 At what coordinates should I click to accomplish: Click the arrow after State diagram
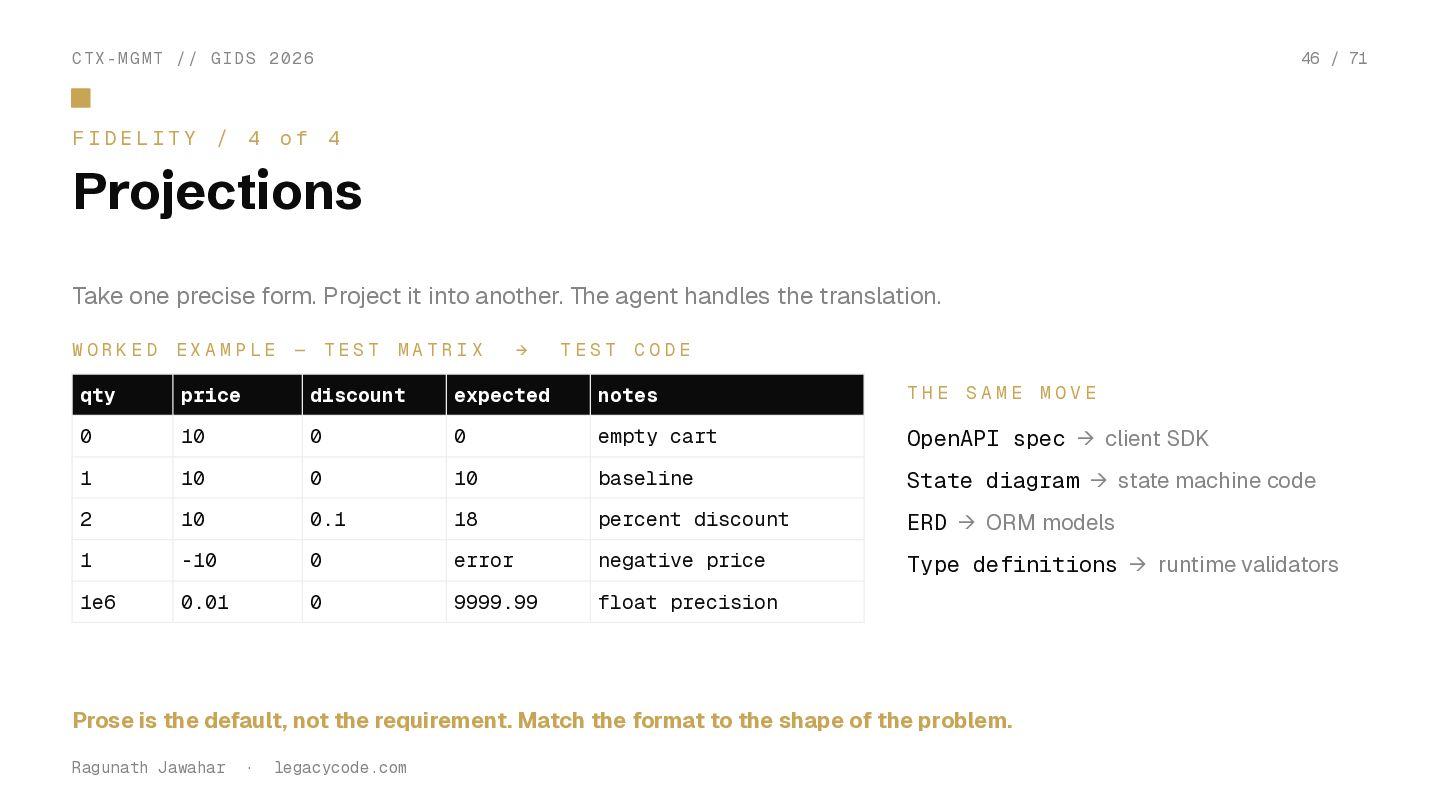(x=1099, y=480)
